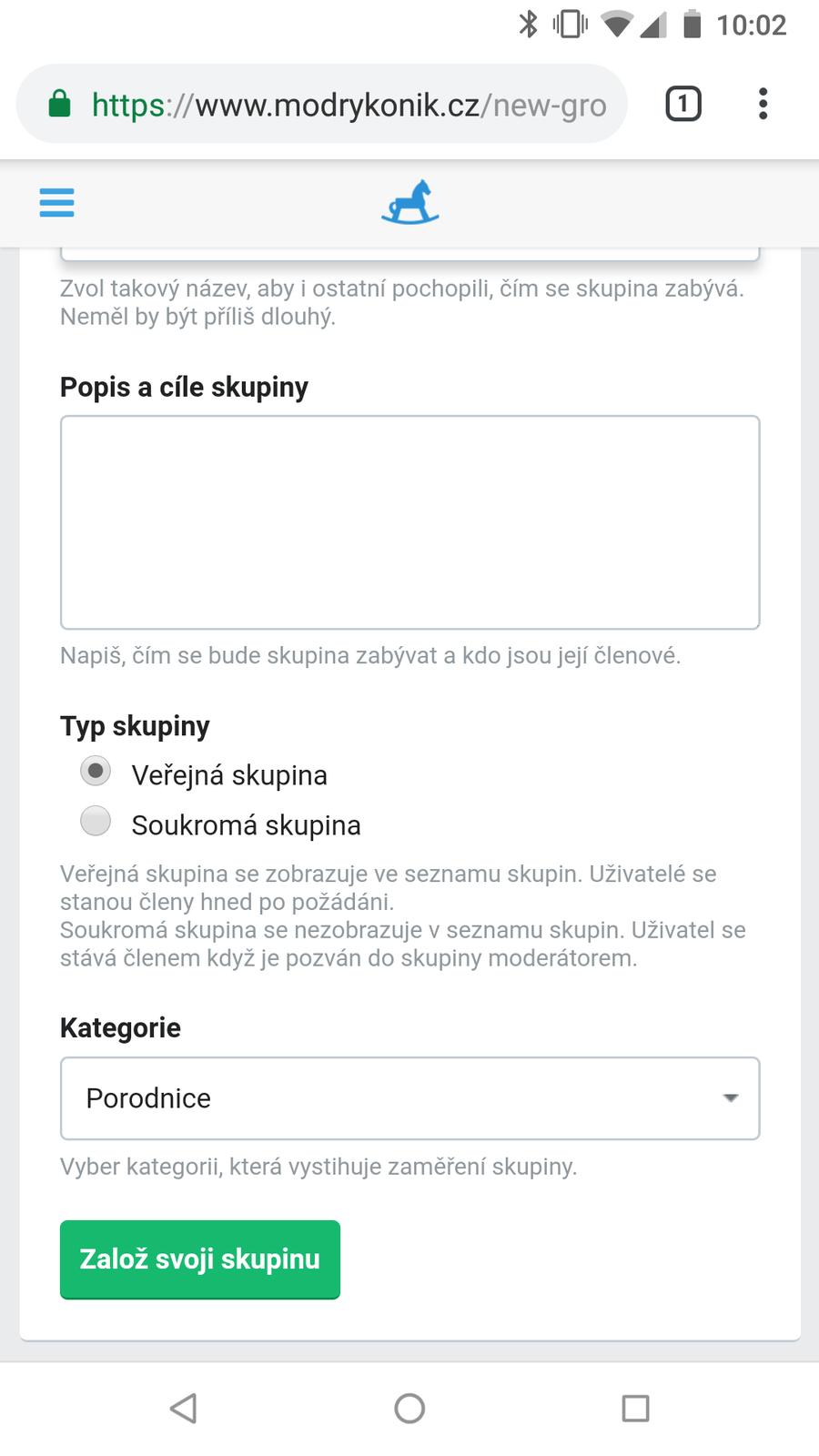This screenshot has width=819, height=1456.
Task: Select the Veřejná skupina radio option
Action: click(x=96, y=772)
